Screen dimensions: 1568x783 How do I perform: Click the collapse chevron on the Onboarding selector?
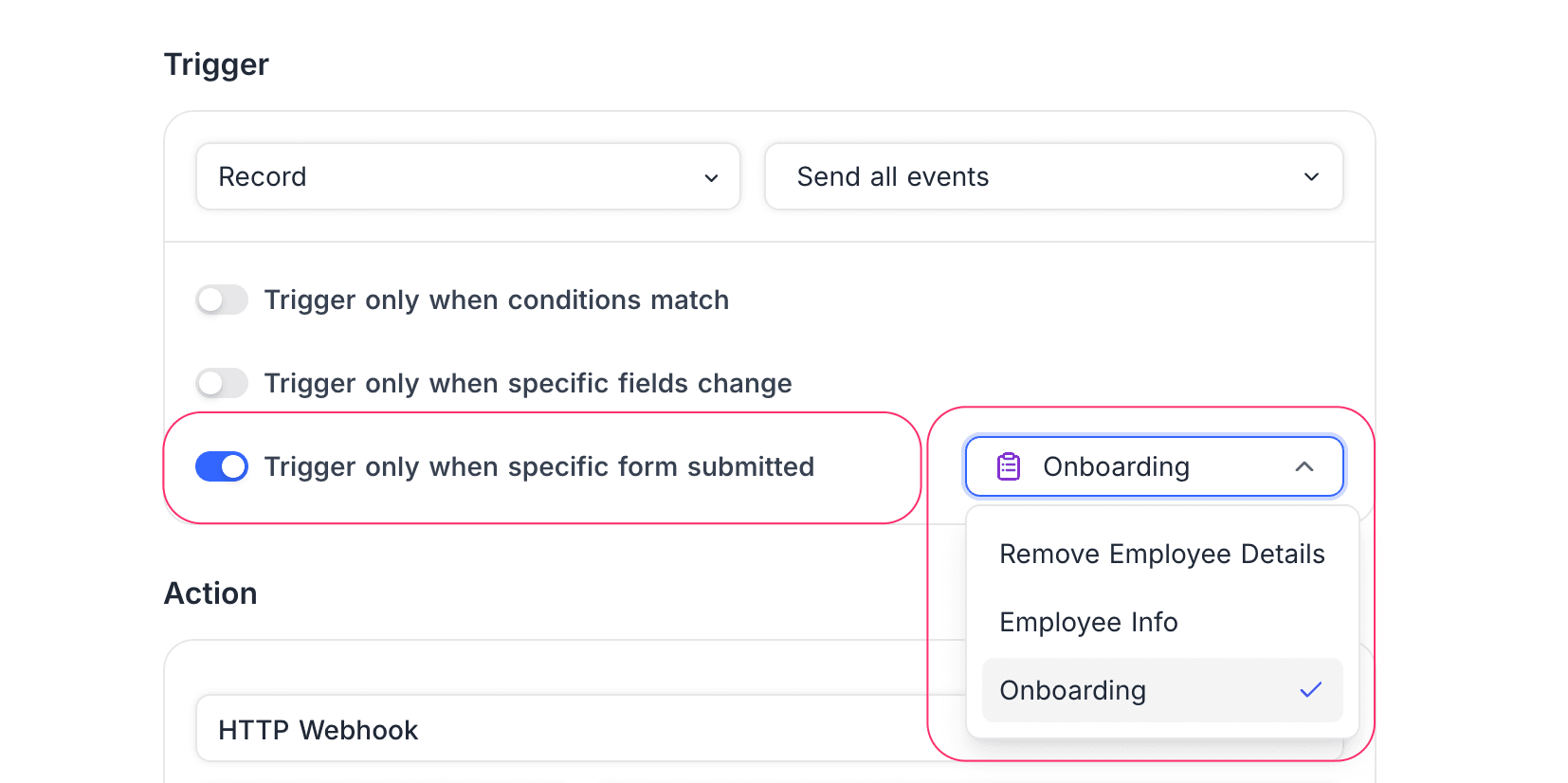pos(1305,466)
